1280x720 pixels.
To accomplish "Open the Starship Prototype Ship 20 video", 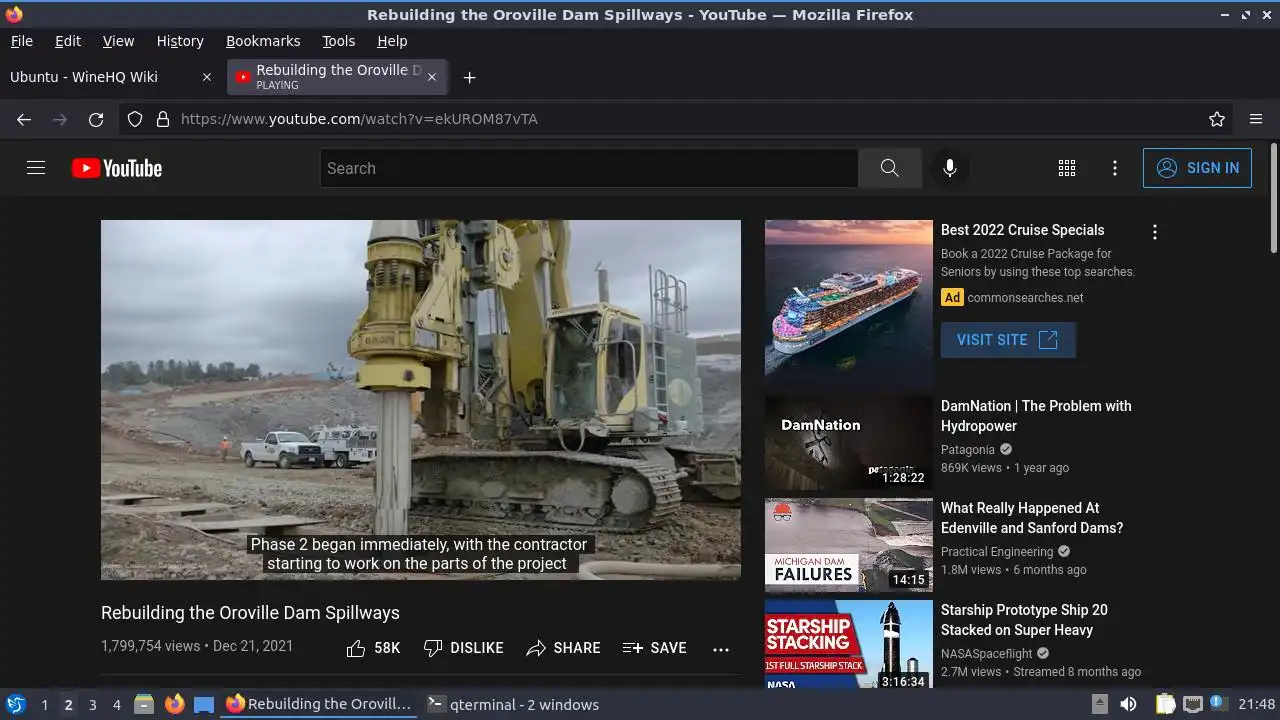I will (1024, 620).
